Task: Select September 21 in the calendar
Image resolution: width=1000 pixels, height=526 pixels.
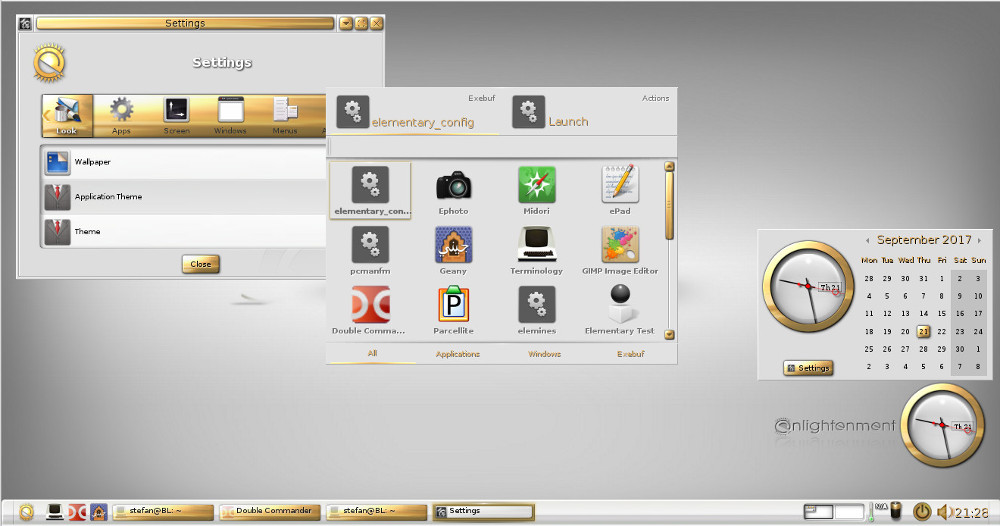Action: [x=923, y=332]
